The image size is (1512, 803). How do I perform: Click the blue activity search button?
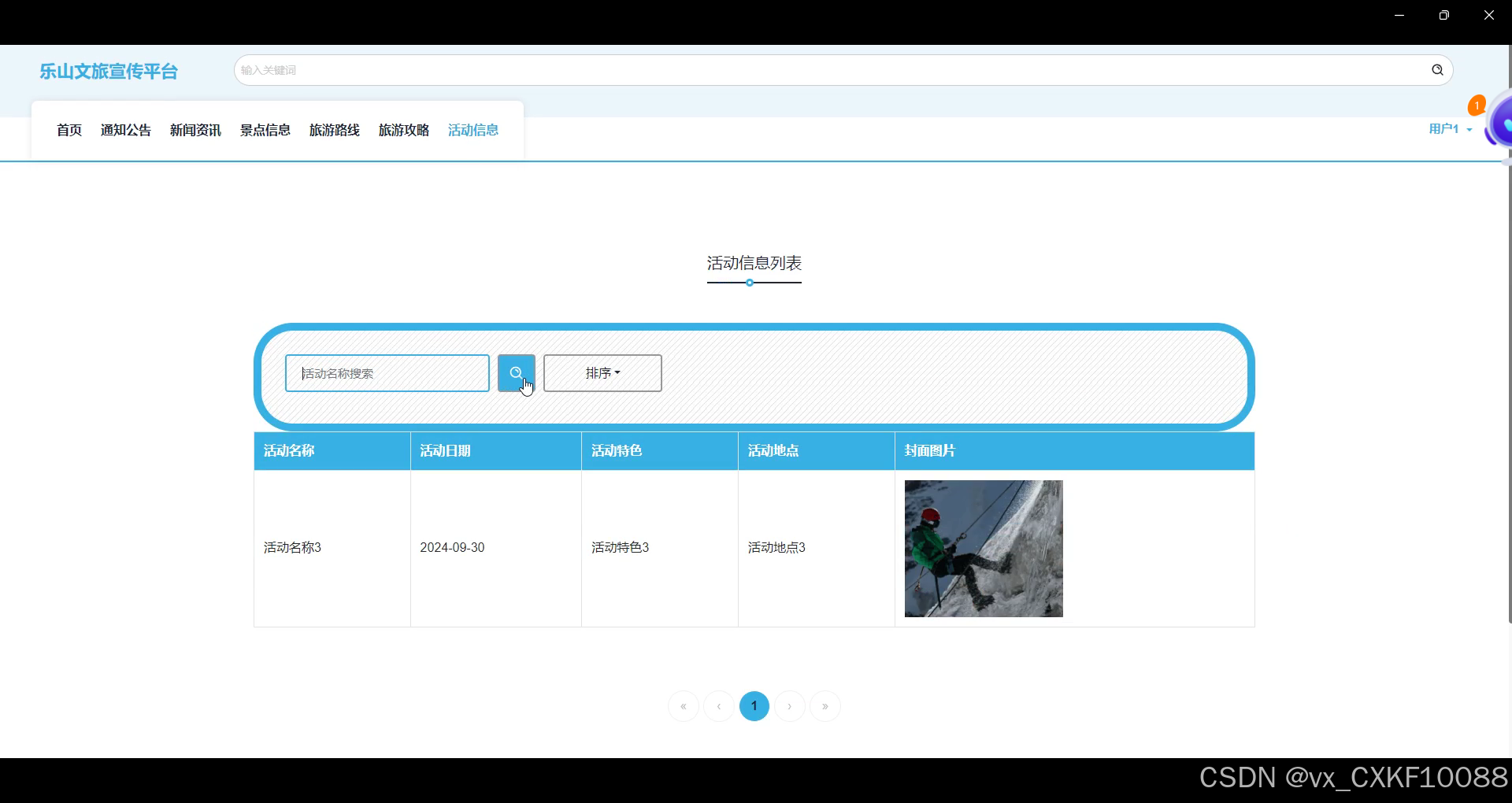pos(517,373)
